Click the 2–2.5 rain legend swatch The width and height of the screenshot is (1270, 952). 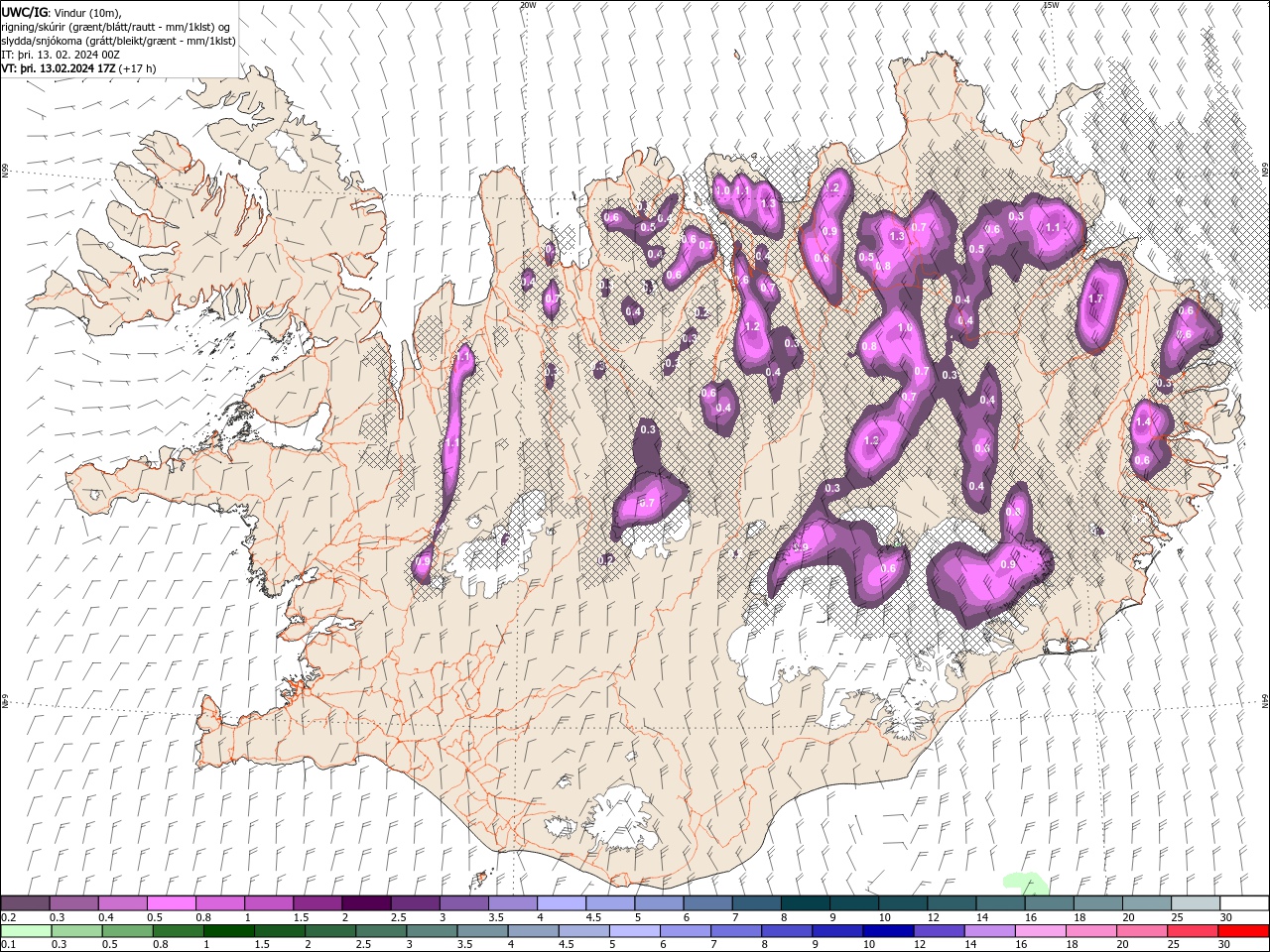tap(329, 931)
